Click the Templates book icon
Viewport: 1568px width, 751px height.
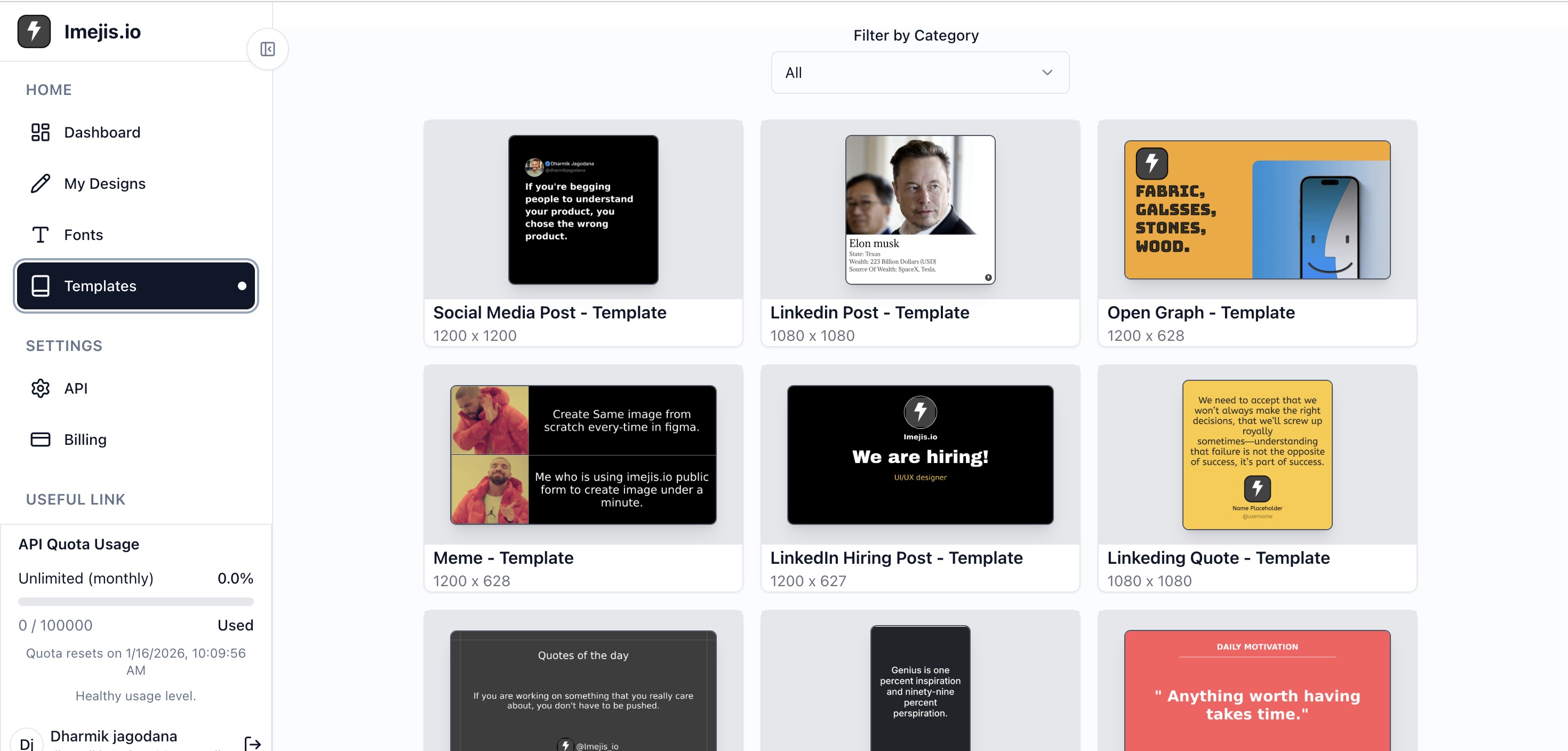tap(40, 286)
